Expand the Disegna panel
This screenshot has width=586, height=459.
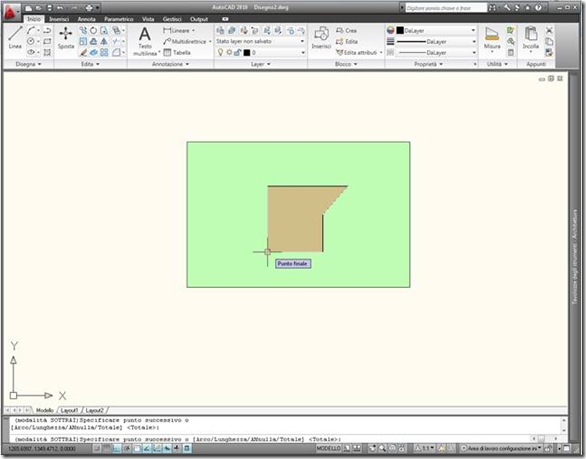[28, 64]
